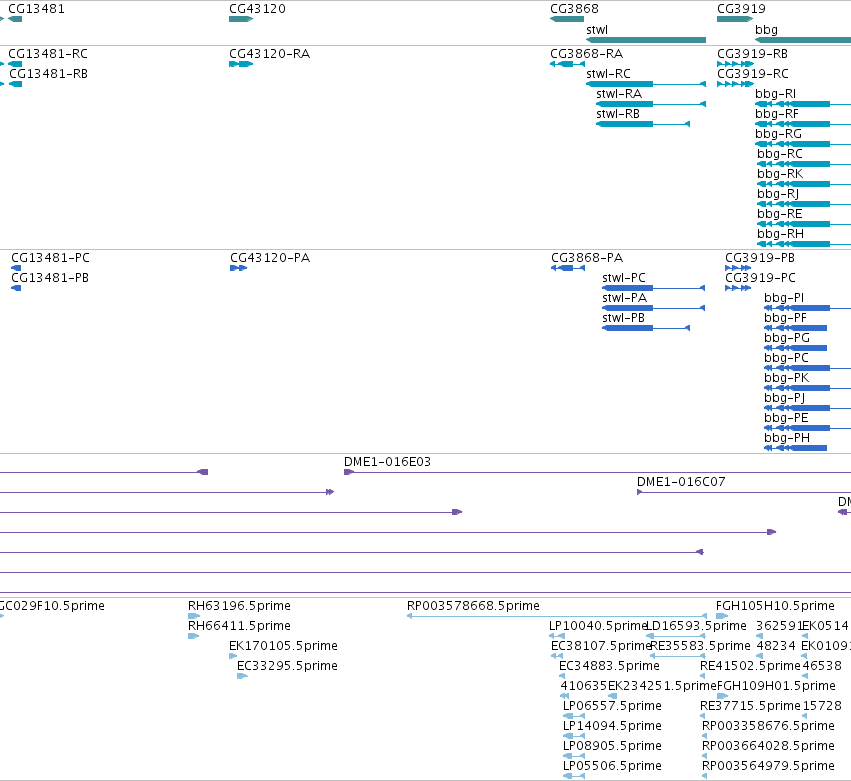Select the CG3868 gene arrow
Image resolution: width=851 pixels, height=781 pixels.
pos(567,19)
